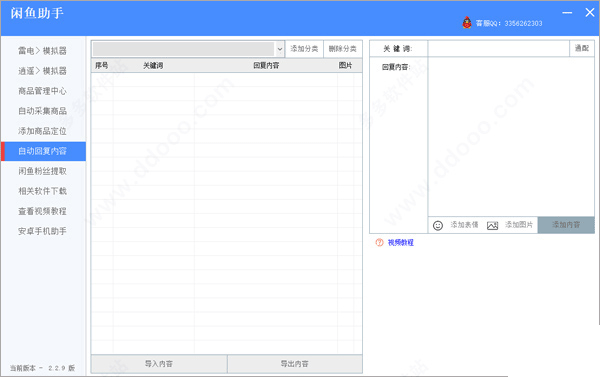Click the 图片 column header
600x377 pixels.
pos(345,65)
